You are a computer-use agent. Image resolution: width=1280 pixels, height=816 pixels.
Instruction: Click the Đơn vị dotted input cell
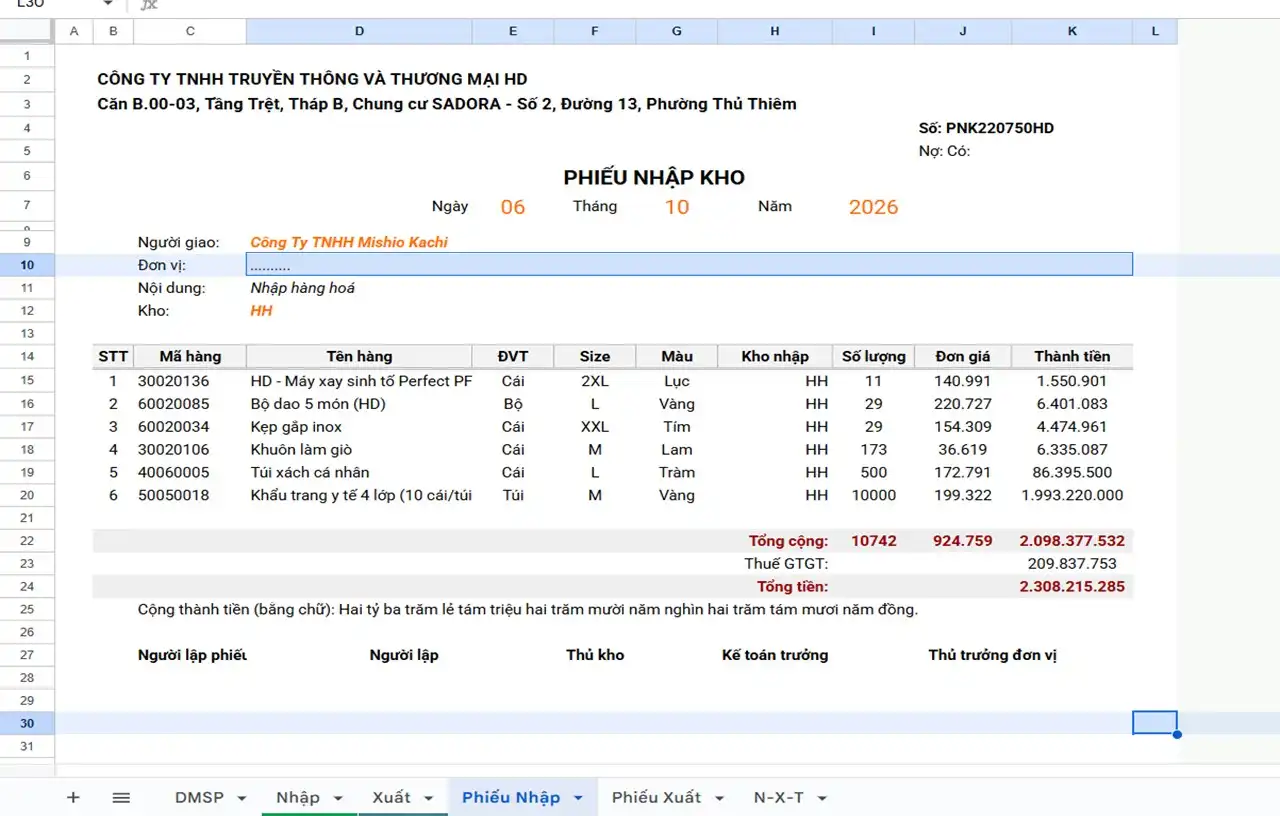(689, 265)
